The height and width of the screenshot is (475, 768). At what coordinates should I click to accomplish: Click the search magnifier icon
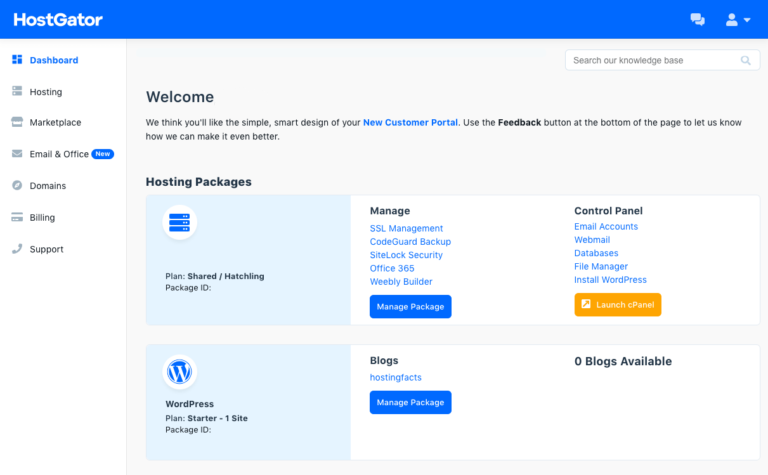tap(745, 60)
